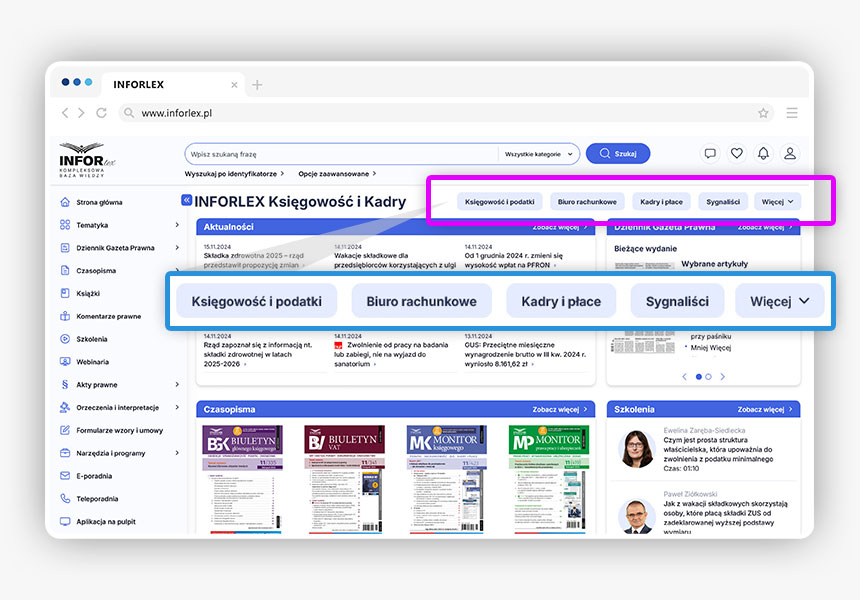Open the user account profile icon
Image resolution: width=860 pixels, height=600 pixels.
790,154
